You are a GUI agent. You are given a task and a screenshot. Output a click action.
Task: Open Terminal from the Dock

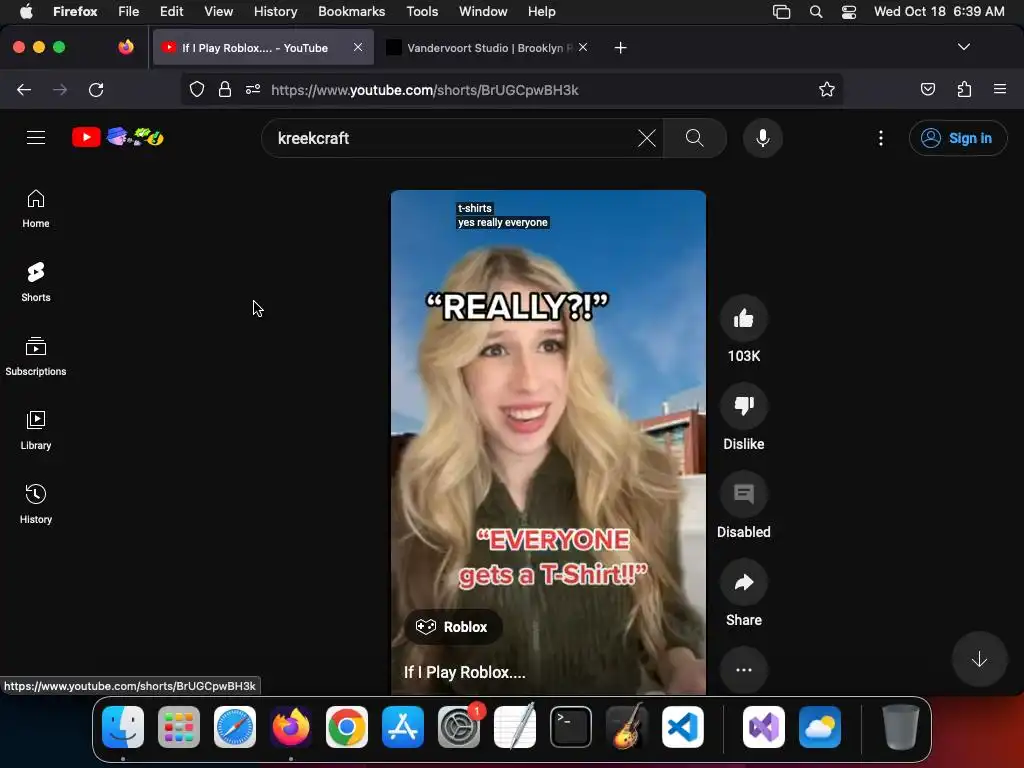point(571,727)
